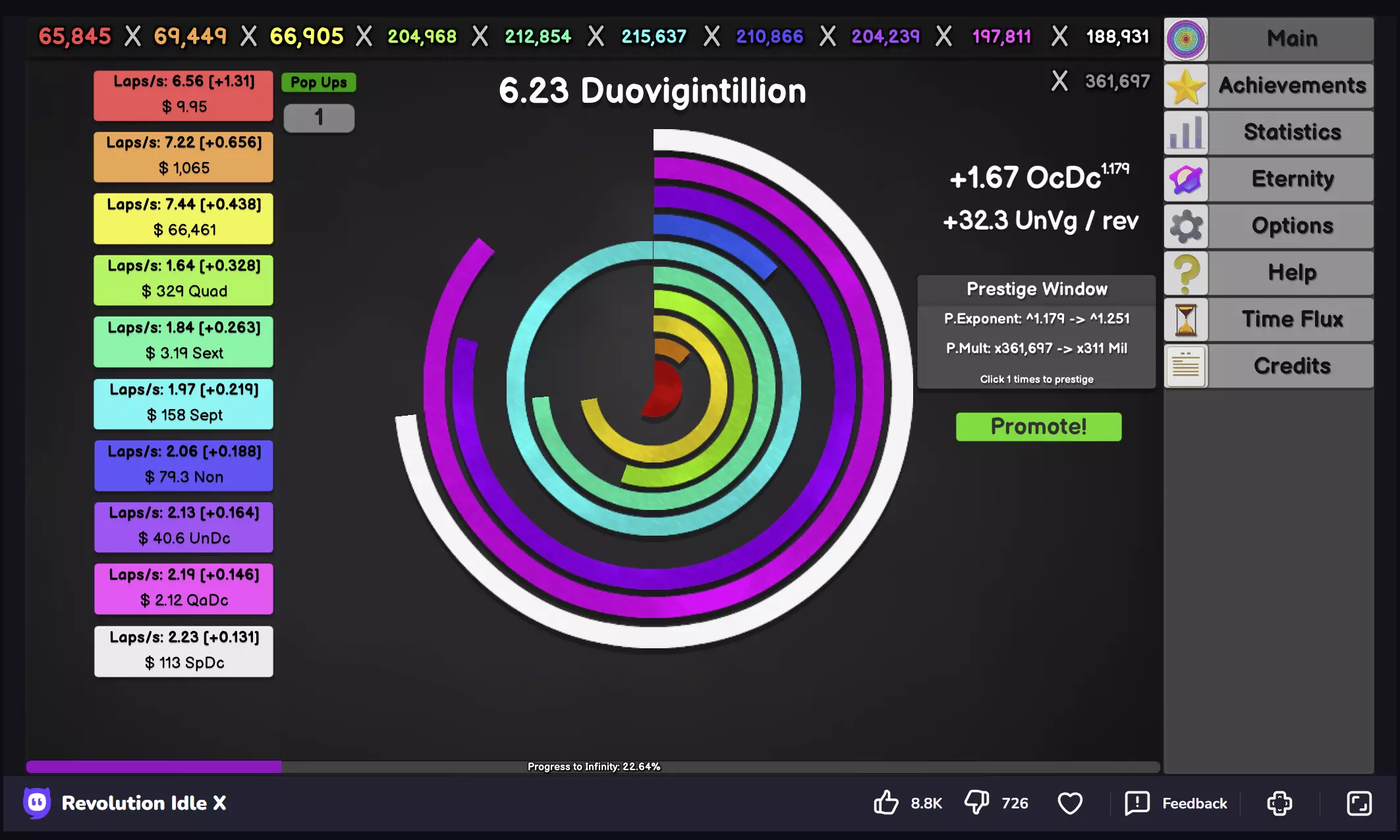Open the star Achievements icon
This screenshot has width=1400, height=840.
click(1186, 86)
